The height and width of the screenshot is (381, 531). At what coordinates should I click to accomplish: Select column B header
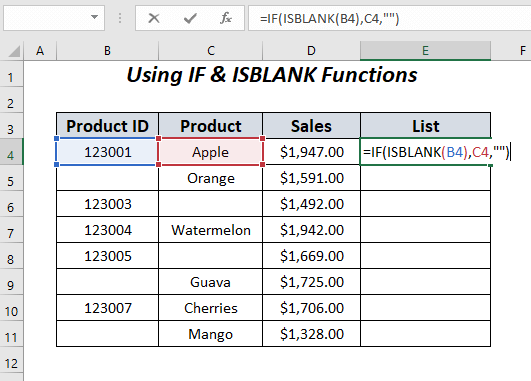pyautogui.click(x=107, y=51)
